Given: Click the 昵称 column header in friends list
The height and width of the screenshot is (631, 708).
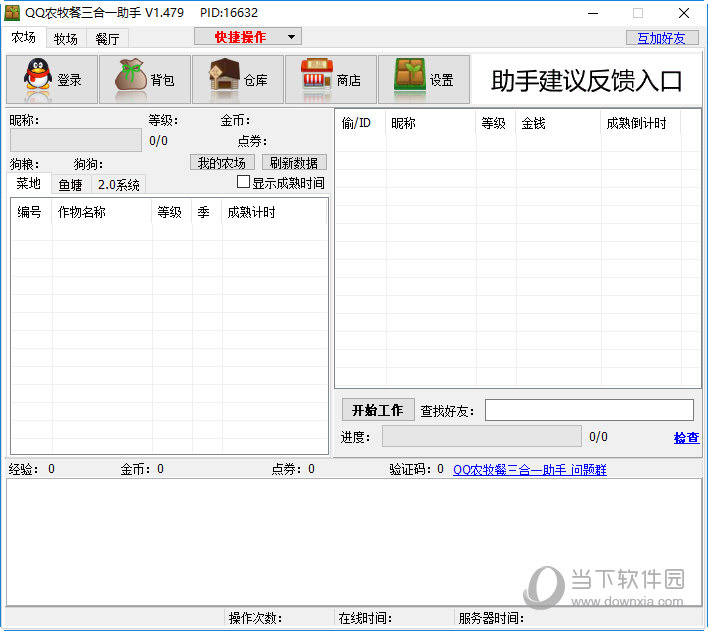Looking at the screenshot, I should pyautogui.click(x=431, y=123).
